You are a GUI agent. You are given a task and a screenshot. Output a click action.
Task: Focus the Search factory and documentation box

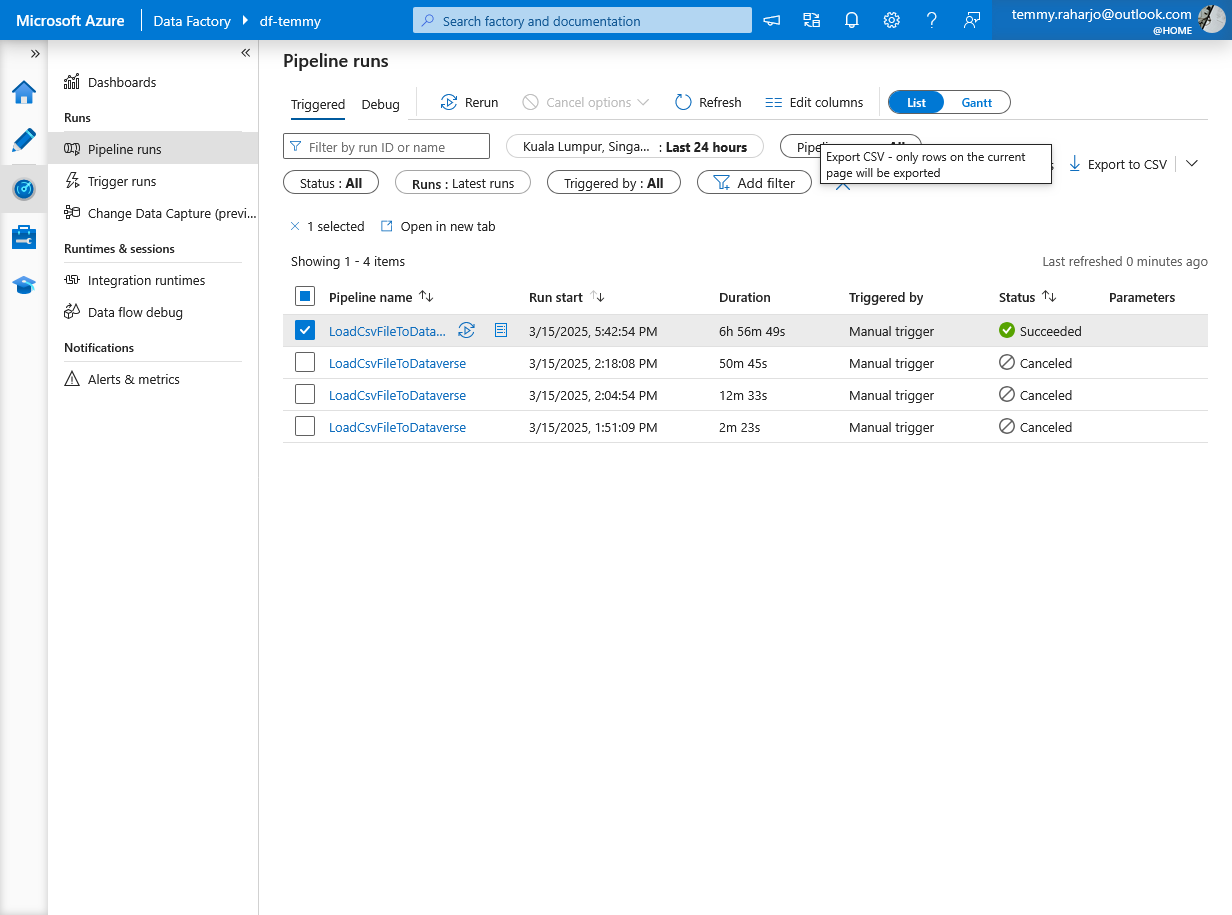pyautogui.click(x=582, y=20)
